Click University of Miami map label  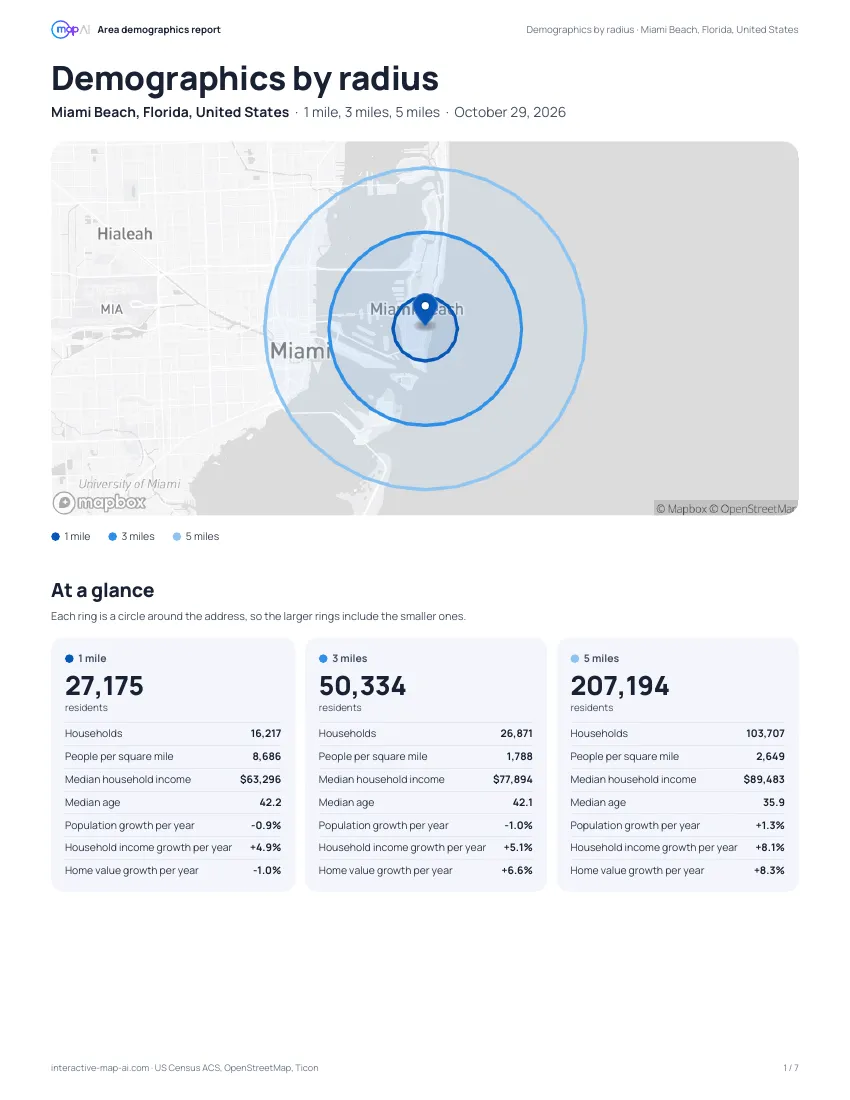(129, 484)
